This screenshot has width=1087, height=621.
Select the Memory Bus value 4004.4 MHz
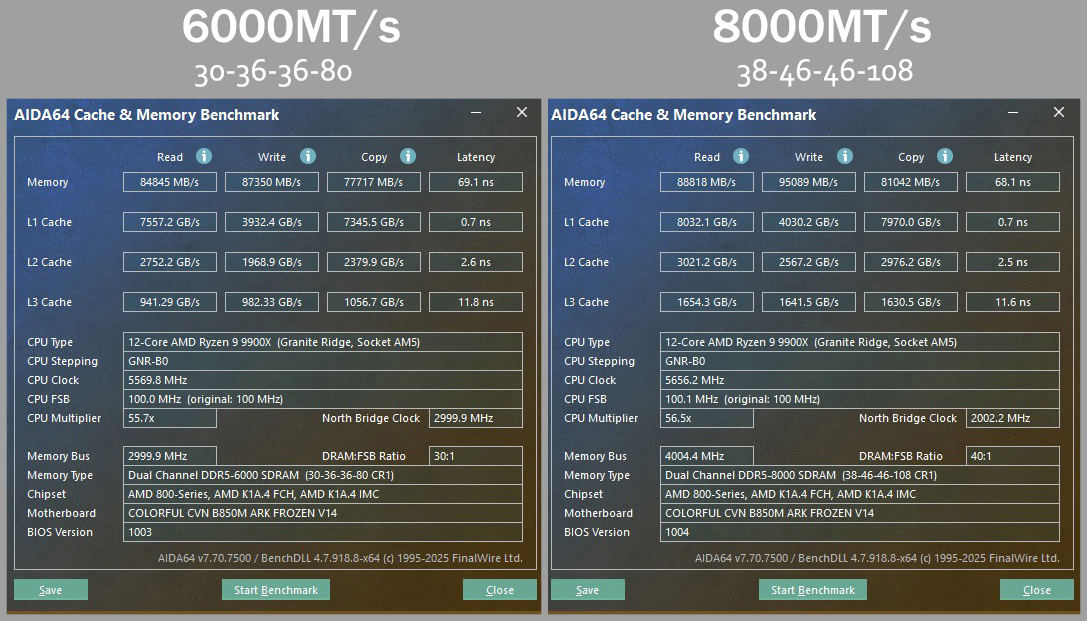coord(707,456)
